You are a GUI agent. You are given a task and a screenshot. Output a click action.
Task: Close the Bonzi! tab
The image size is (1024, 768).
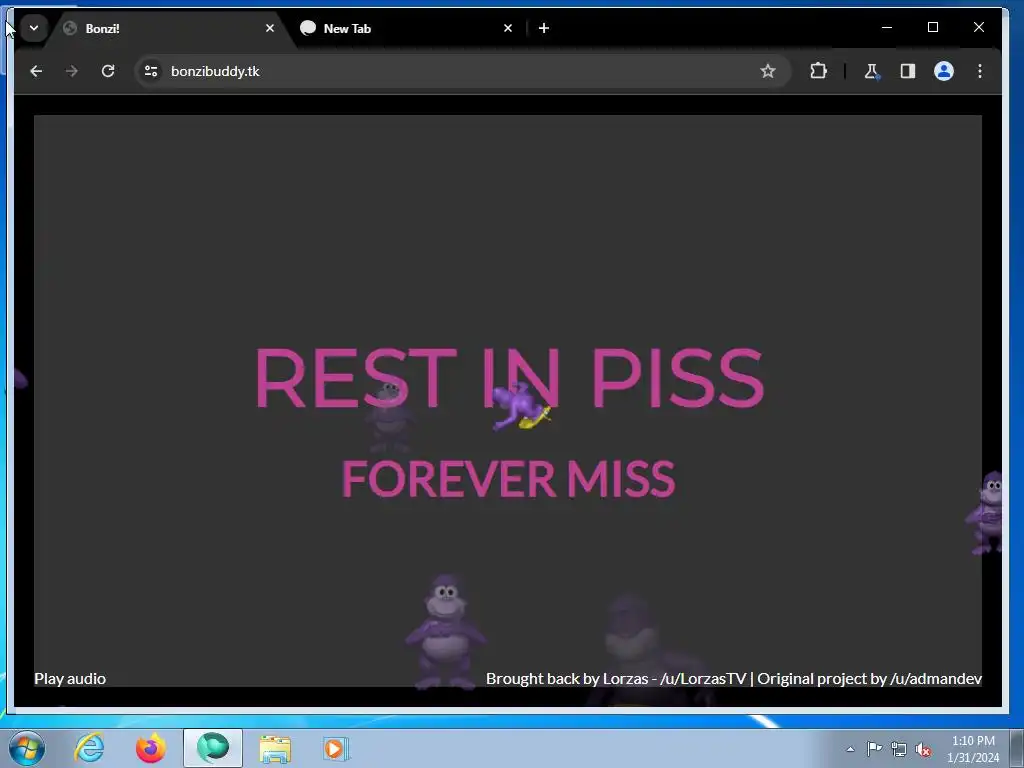(x=270, y=28)
